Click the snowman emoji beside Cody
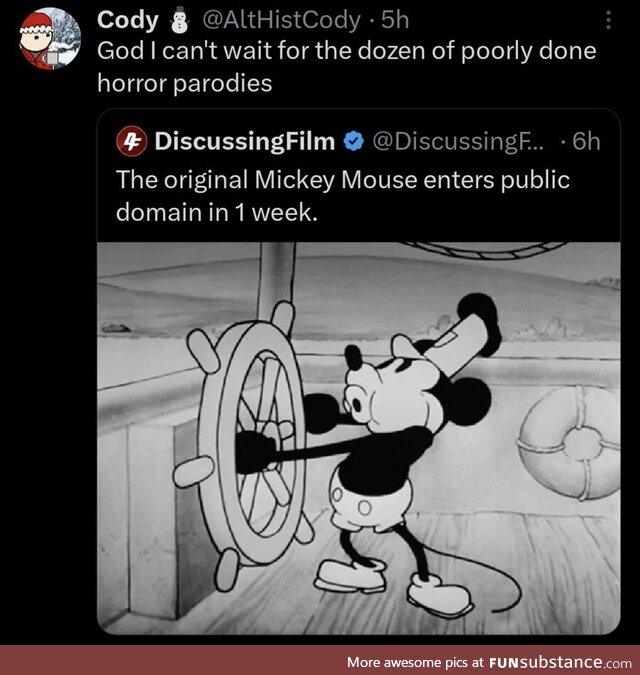 tap(179, 20)
